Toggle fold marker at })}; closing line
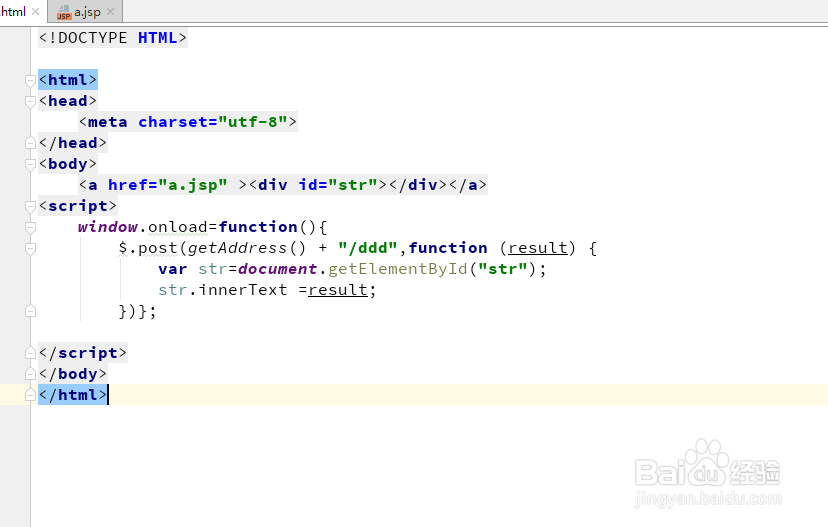The image size is (828, 527). coord(30,311)
